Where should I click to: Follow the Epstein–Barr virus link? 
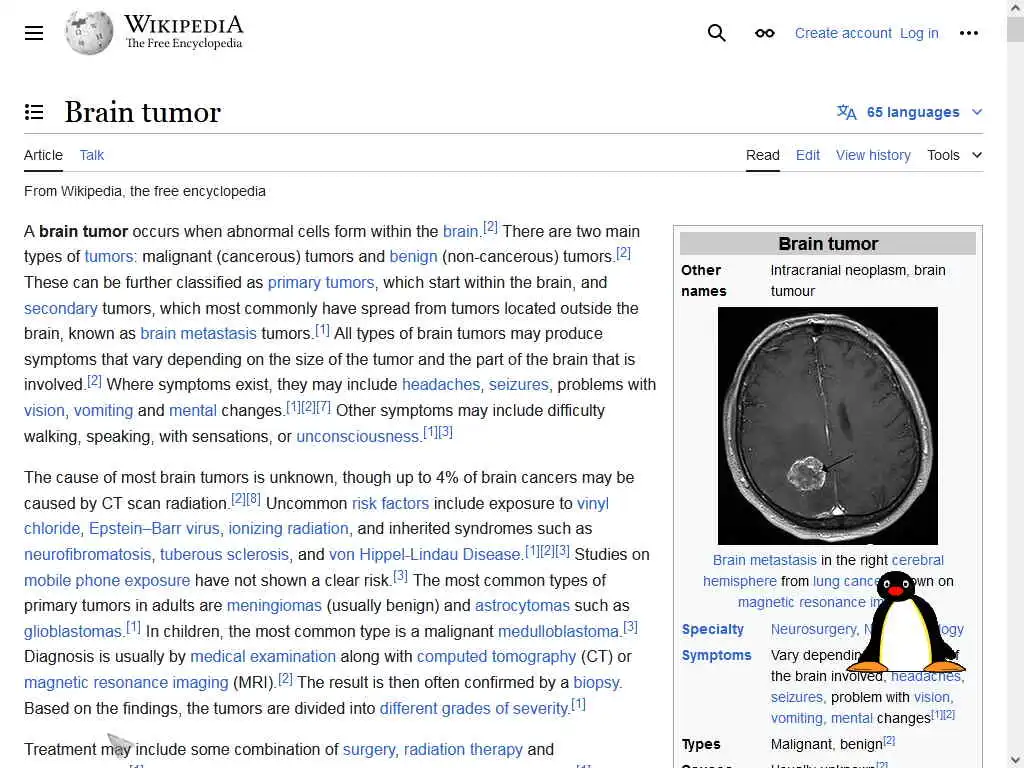click(155, 528)
